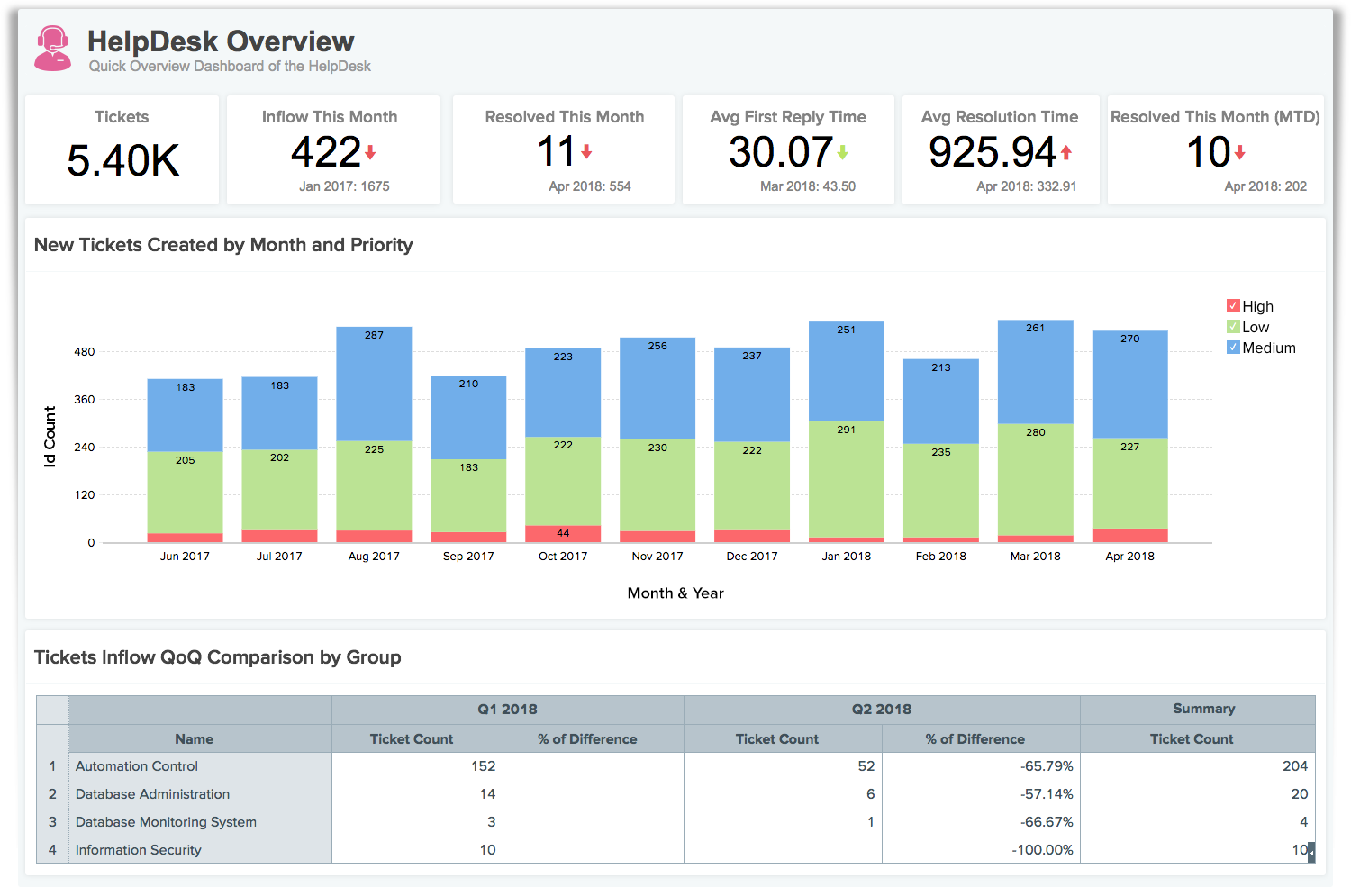This screenshot has width=1351, height=896.
Task: Select the Q1 2018 column group header
Action: pyautogui.click(x=507, y=710)
